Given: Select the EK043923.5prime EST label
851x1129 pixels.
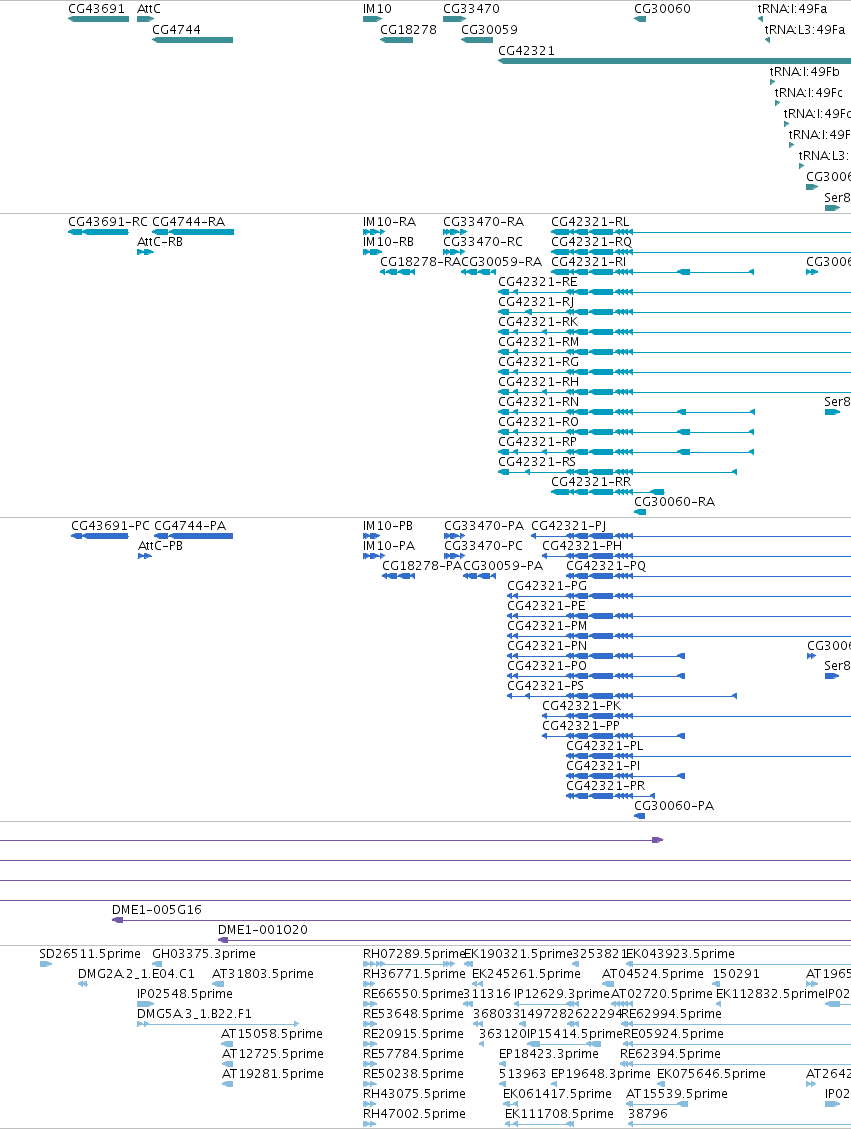Looking at the screenshot, I should point(680,954).
